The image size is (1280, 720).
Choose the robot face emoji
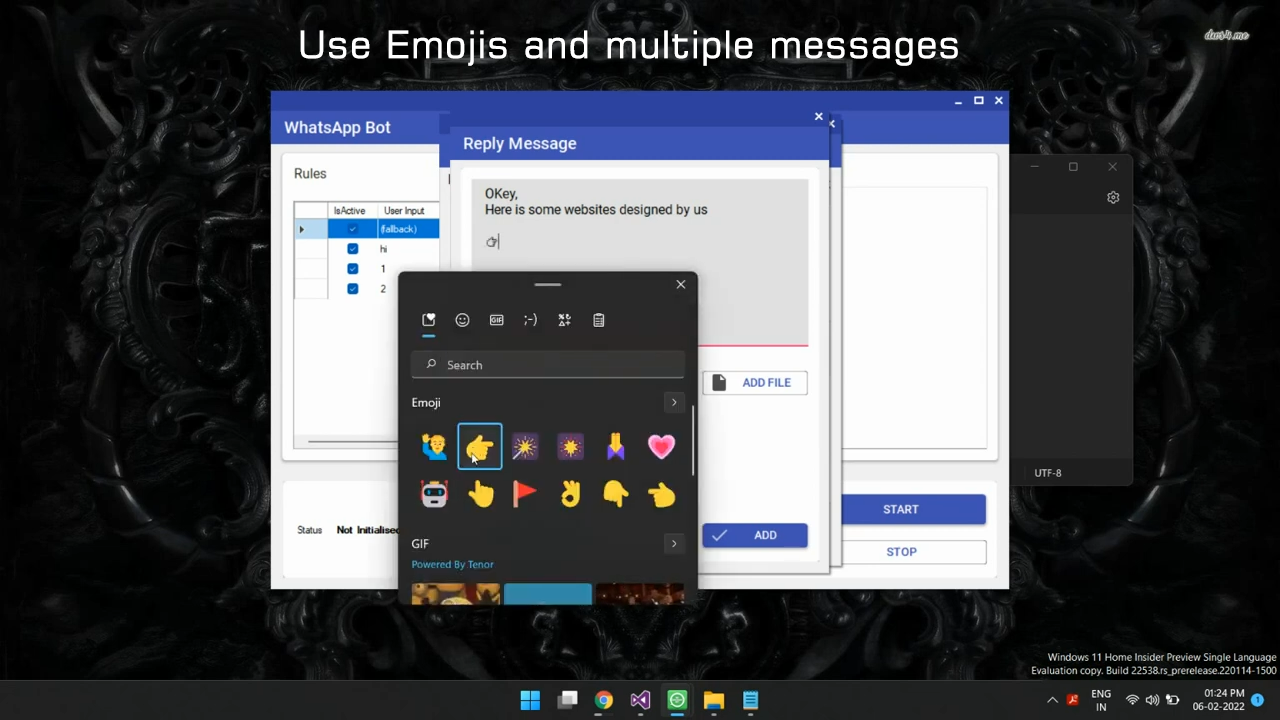(435, 494)
